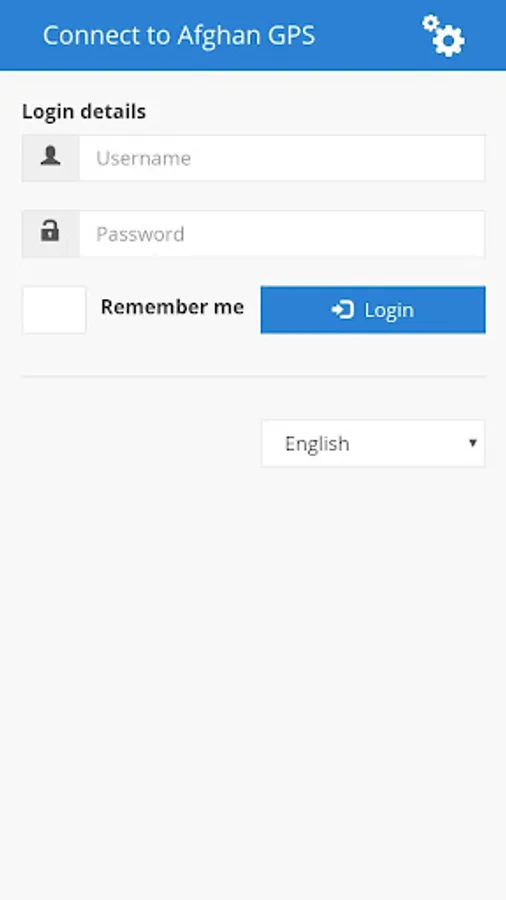Click the user silhouette icon beside Username
This screenshot has height=900, width=506.
point(50,156)
